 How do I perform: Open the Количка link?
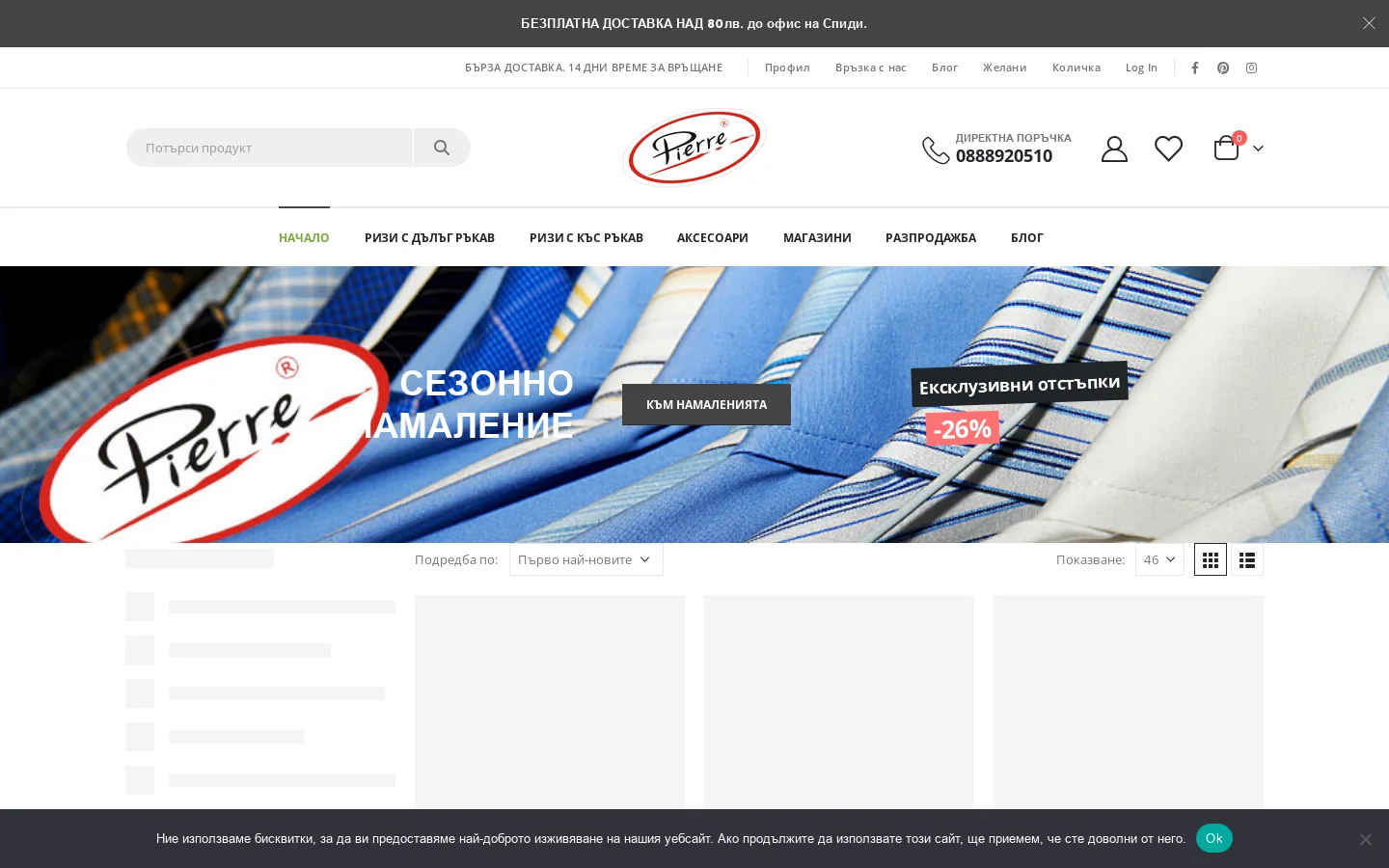pyautogui.click(x=1076, y=68)
